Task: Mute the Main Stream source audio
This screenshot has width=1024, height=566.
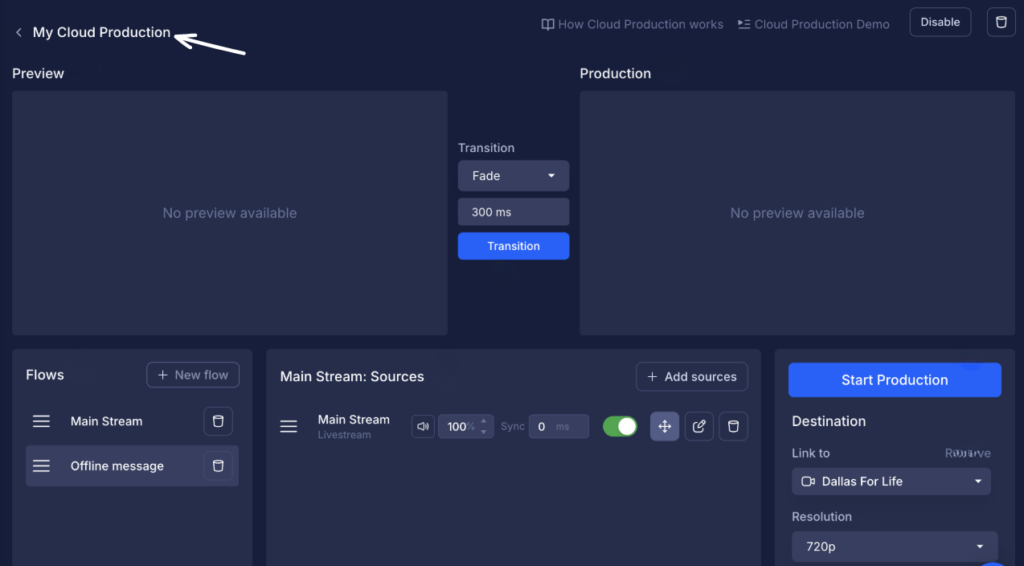Action: (423, 426)
